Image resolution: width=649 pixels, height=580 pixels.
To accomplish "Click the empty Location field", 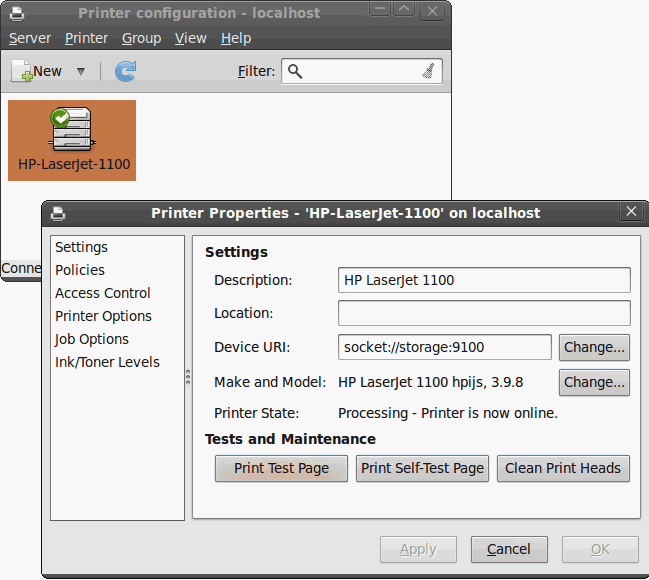I will [x=484, y=313].
